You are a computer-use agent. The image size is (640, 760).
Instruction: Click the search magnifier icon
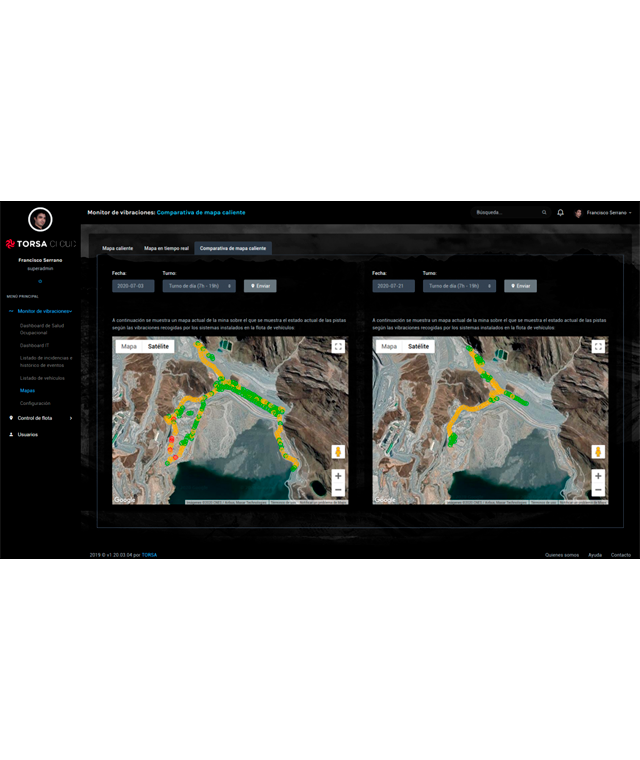544,212
